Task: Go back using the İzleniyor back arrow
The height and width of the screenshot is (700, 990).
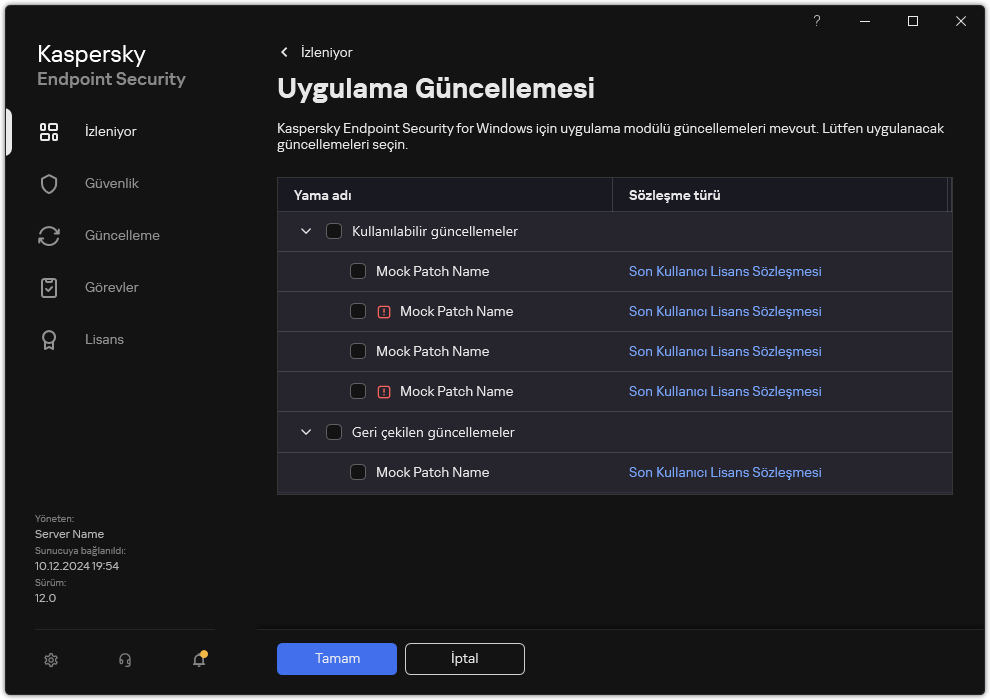Action: coord(285,52)
